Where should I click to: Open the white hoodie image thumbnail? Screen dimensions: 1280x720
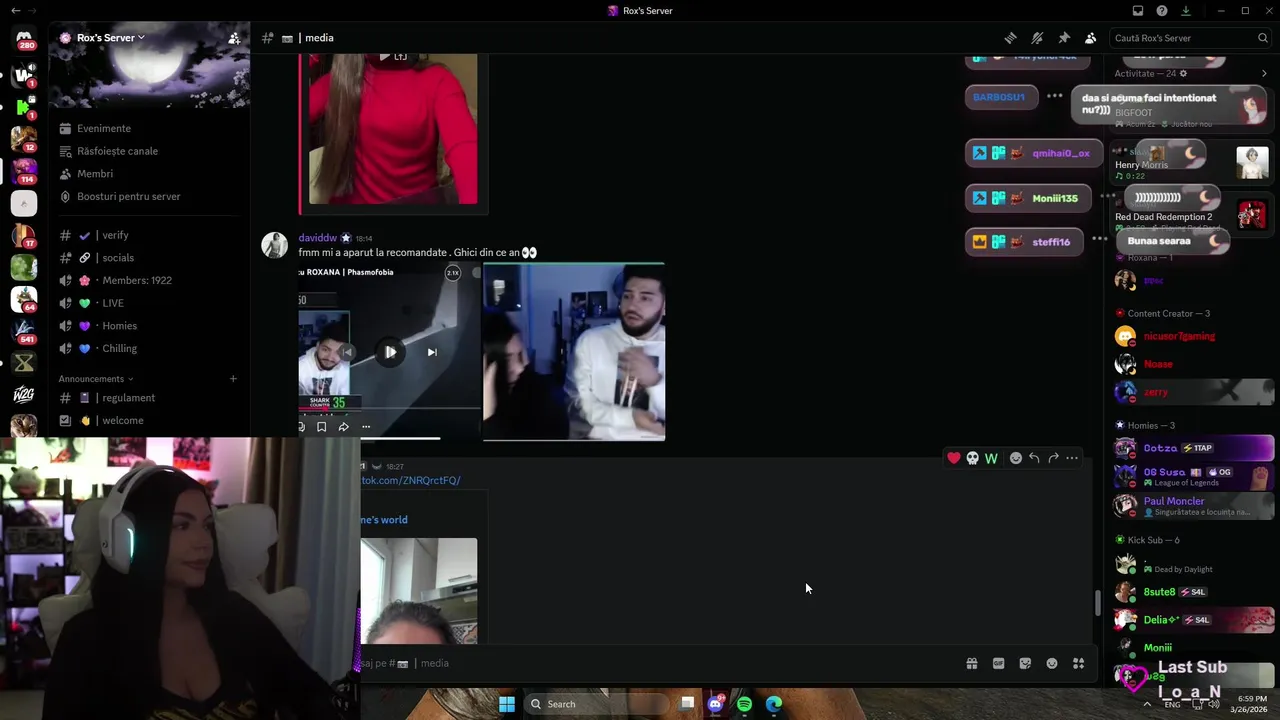coord(574,352)
